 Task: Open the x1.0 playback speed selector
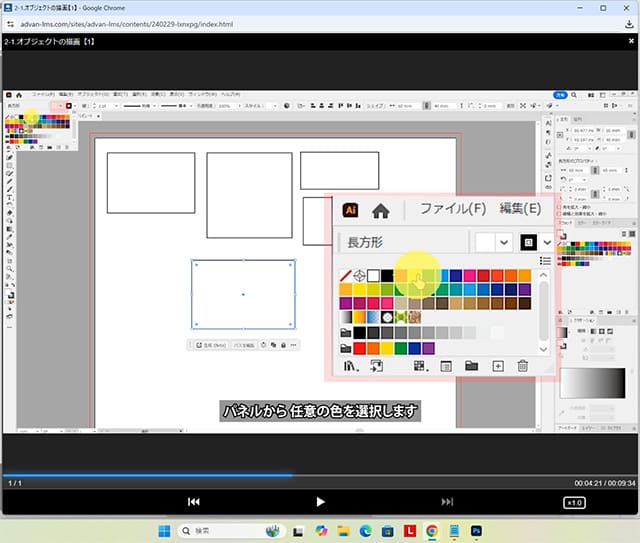click(x=574, y=502)
